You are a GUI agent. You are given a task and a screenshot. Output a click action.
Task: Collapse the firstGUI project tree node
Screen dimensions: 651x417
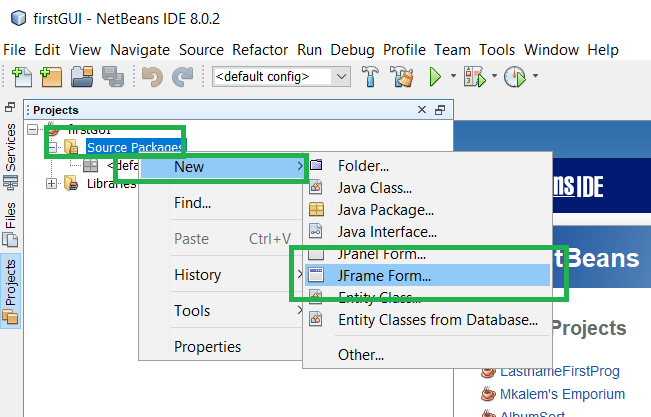pyautogui.click(x=33, y=130)
